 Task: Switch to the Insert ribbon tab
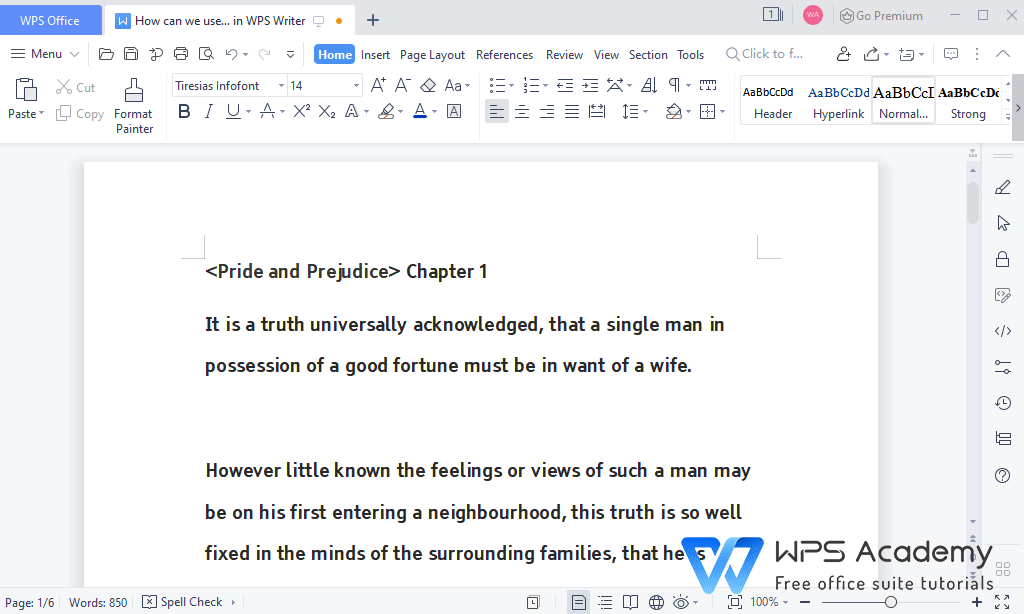tap(375, 54)
